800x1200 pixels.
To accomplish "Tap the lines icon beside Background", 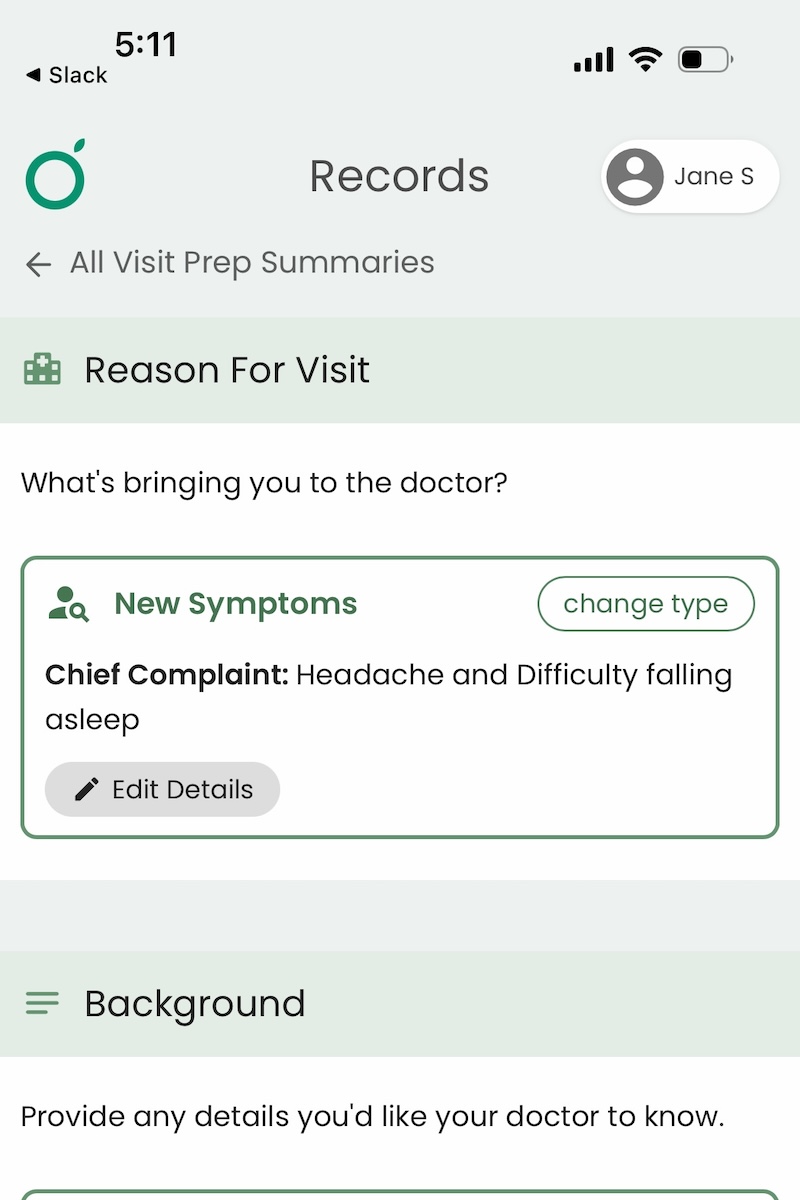I will click(42, 1003).
